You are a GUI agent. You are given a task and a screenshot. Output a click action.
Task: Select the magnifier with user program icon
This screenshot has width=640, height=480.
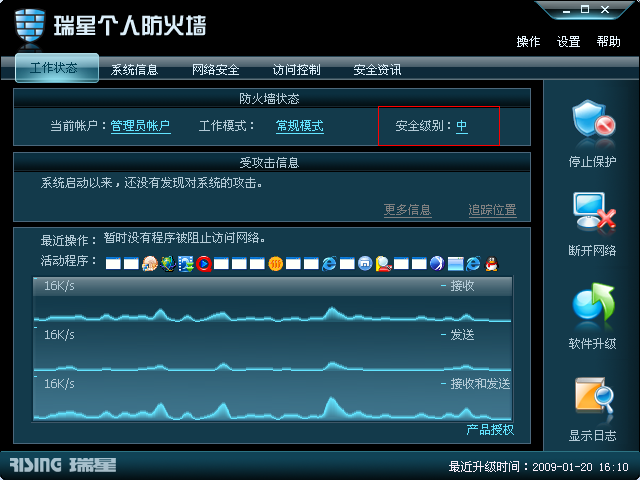click(383, 264)
